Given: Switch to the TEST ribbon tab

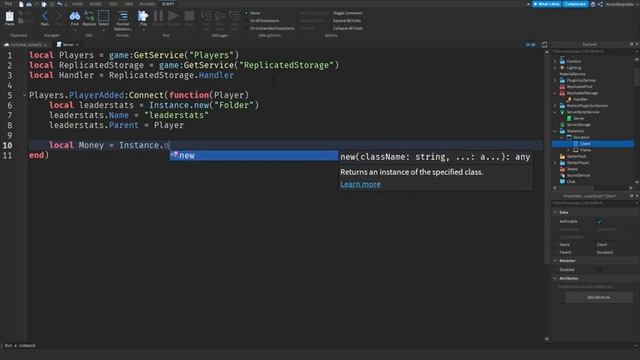Looking at the screenshot, I should coord(113,4).
